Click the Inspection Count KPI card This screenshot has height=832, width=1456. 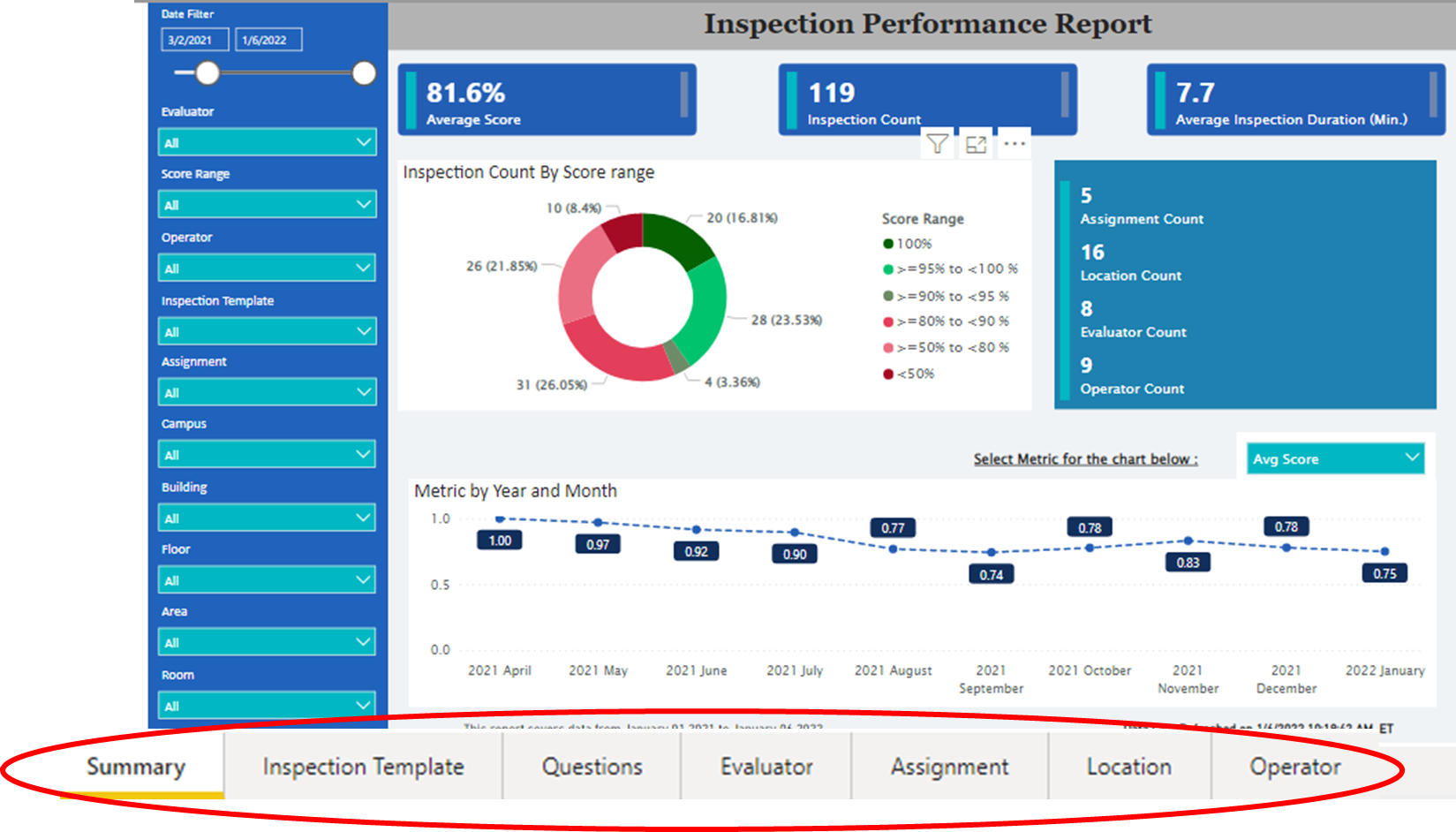coord(926,99)
